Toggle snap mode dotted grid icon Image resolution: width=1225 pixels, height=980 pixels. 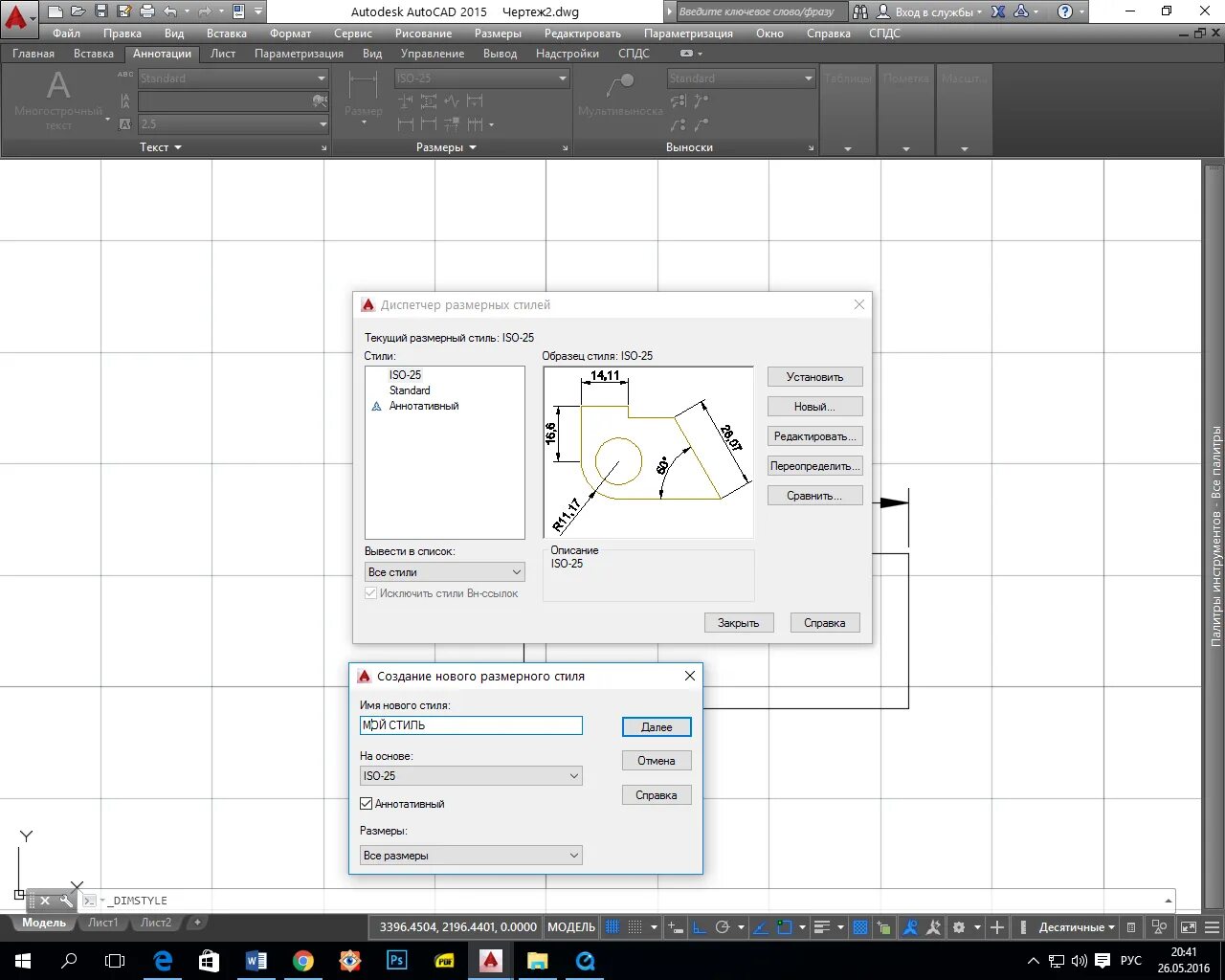[x=635, y=926]
